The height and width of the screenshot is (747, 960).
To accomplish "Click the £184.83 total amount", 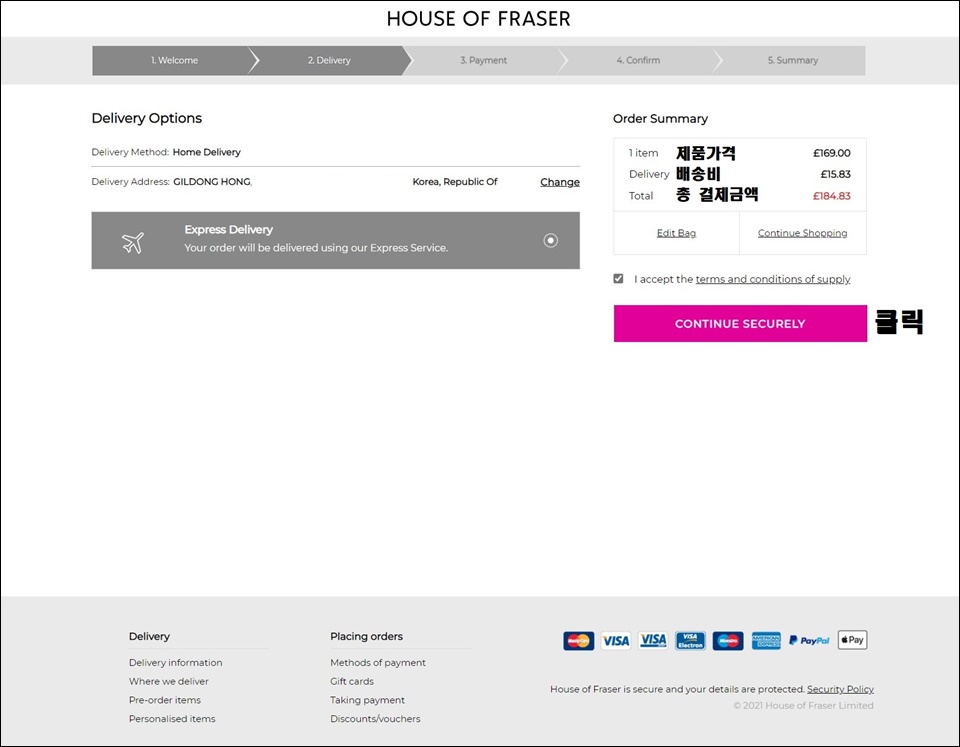I will [x=831, y=196].
